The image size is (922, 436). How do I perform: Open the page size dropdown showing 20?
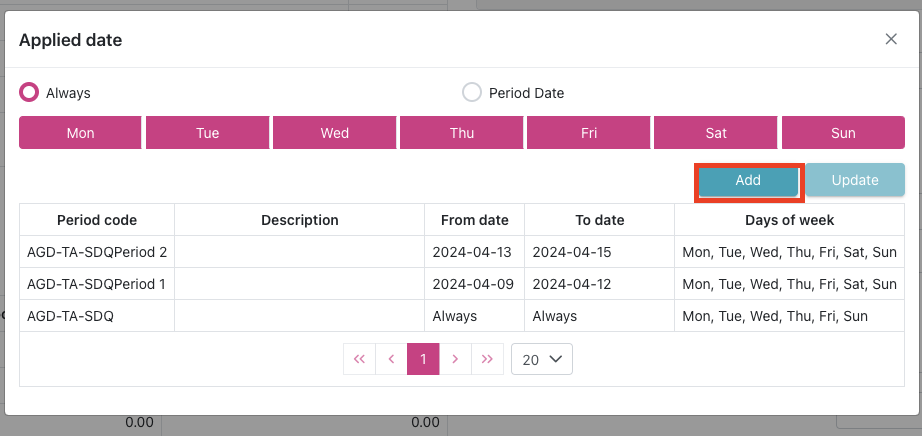541,359
